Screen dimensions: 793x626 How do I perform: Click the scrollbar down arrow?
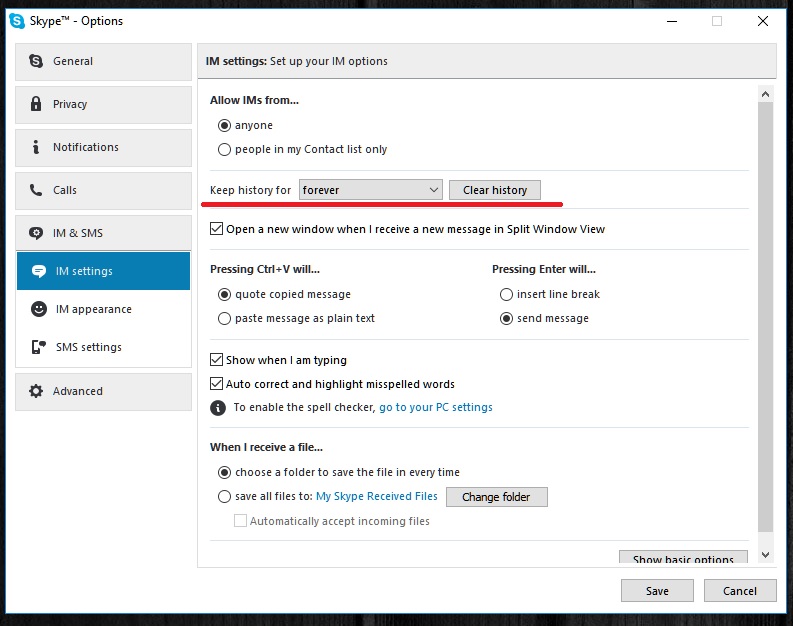tap(765, 555)
